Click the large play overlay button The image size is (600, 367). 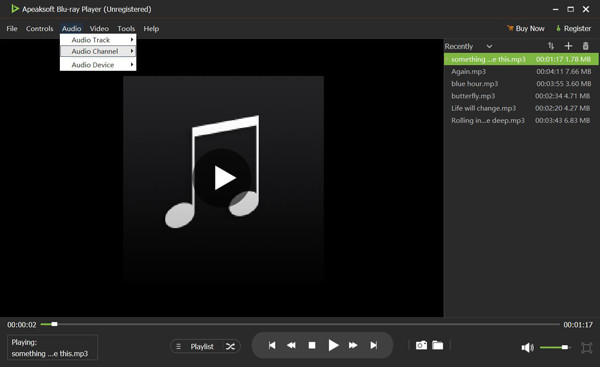click(222, 178)
